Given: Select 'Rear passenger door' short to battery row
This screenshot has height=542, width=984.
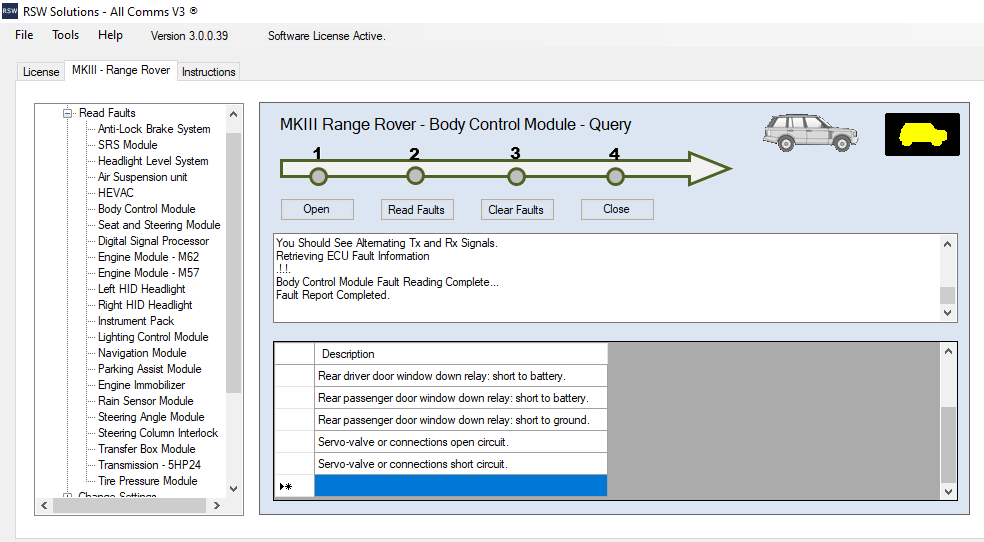Looking at the screenshot, I should (x=461, y=398).
